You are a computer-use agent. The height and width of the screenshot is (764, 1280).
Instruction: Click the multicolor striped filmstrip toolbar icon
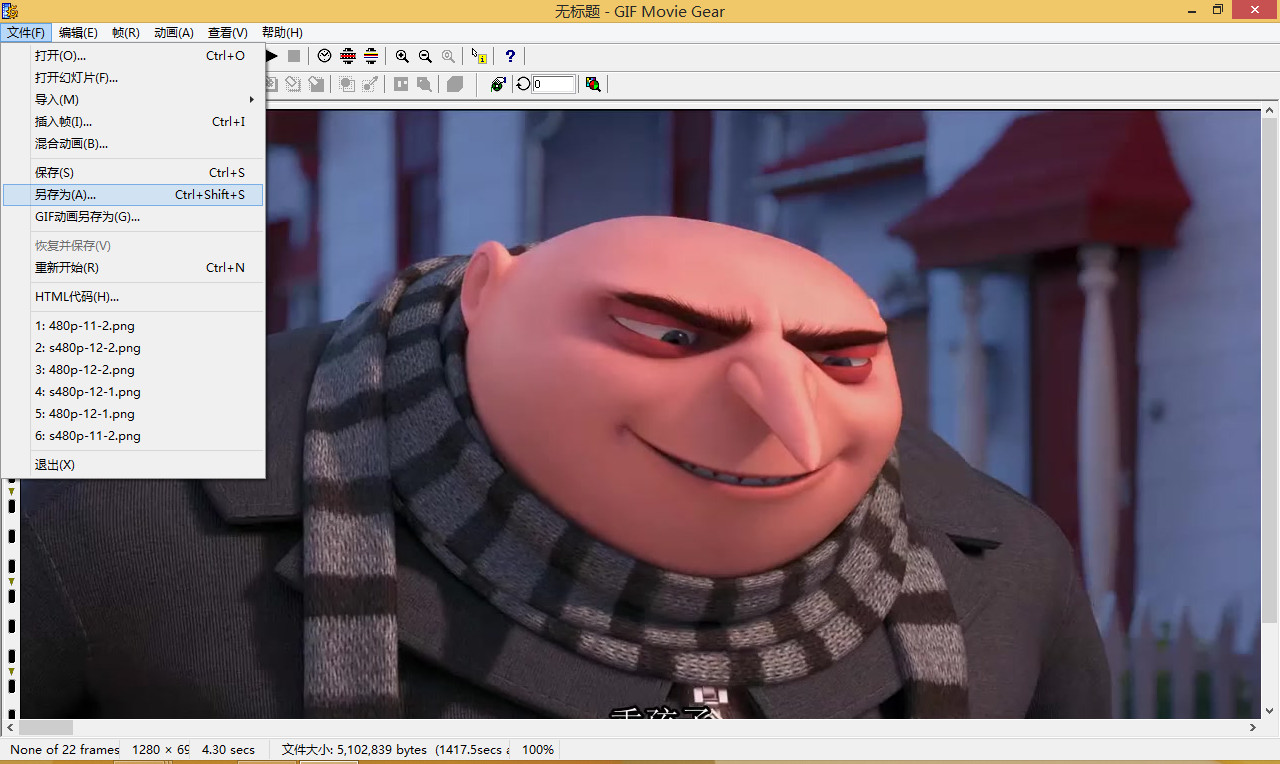click(371, 56)
